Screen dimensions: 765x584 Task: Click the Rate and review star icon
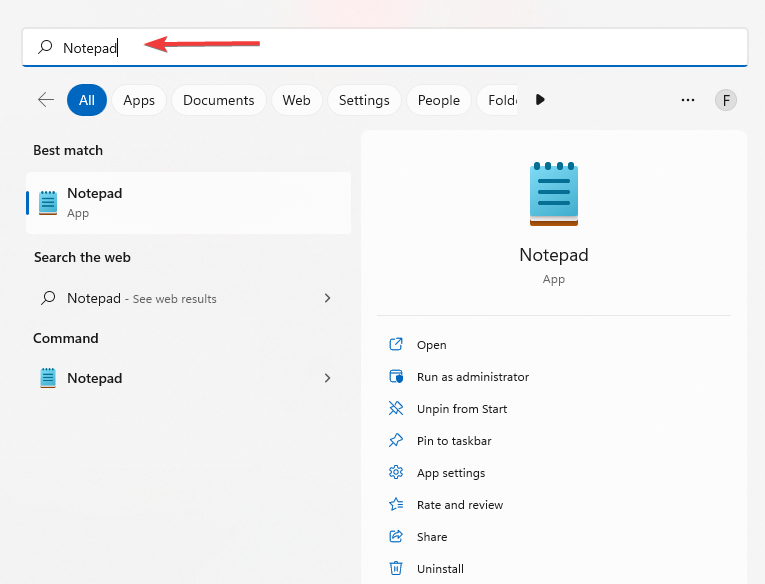point(396,504)
